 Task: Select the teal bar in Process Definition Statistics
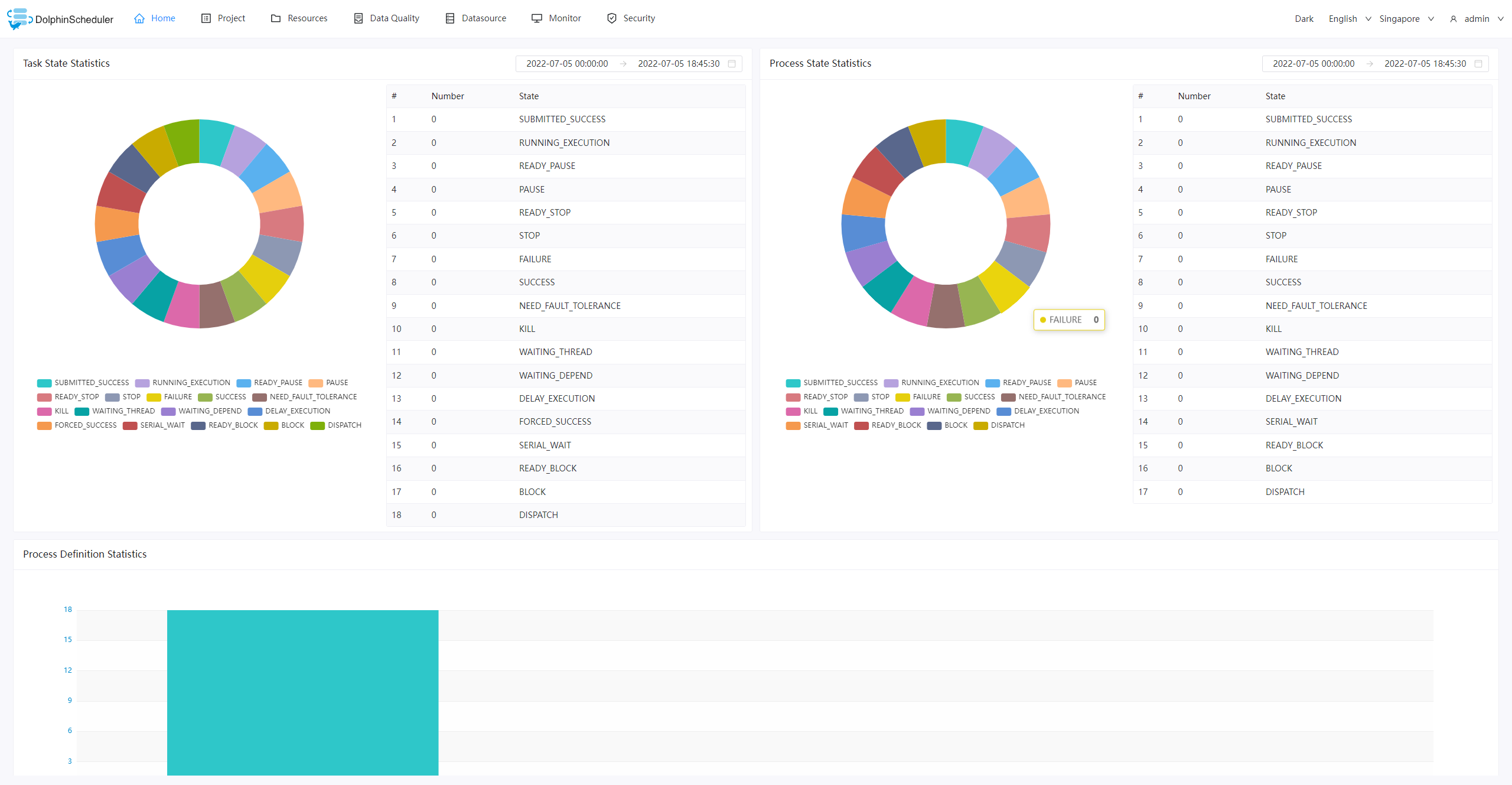tap(304, 691)
